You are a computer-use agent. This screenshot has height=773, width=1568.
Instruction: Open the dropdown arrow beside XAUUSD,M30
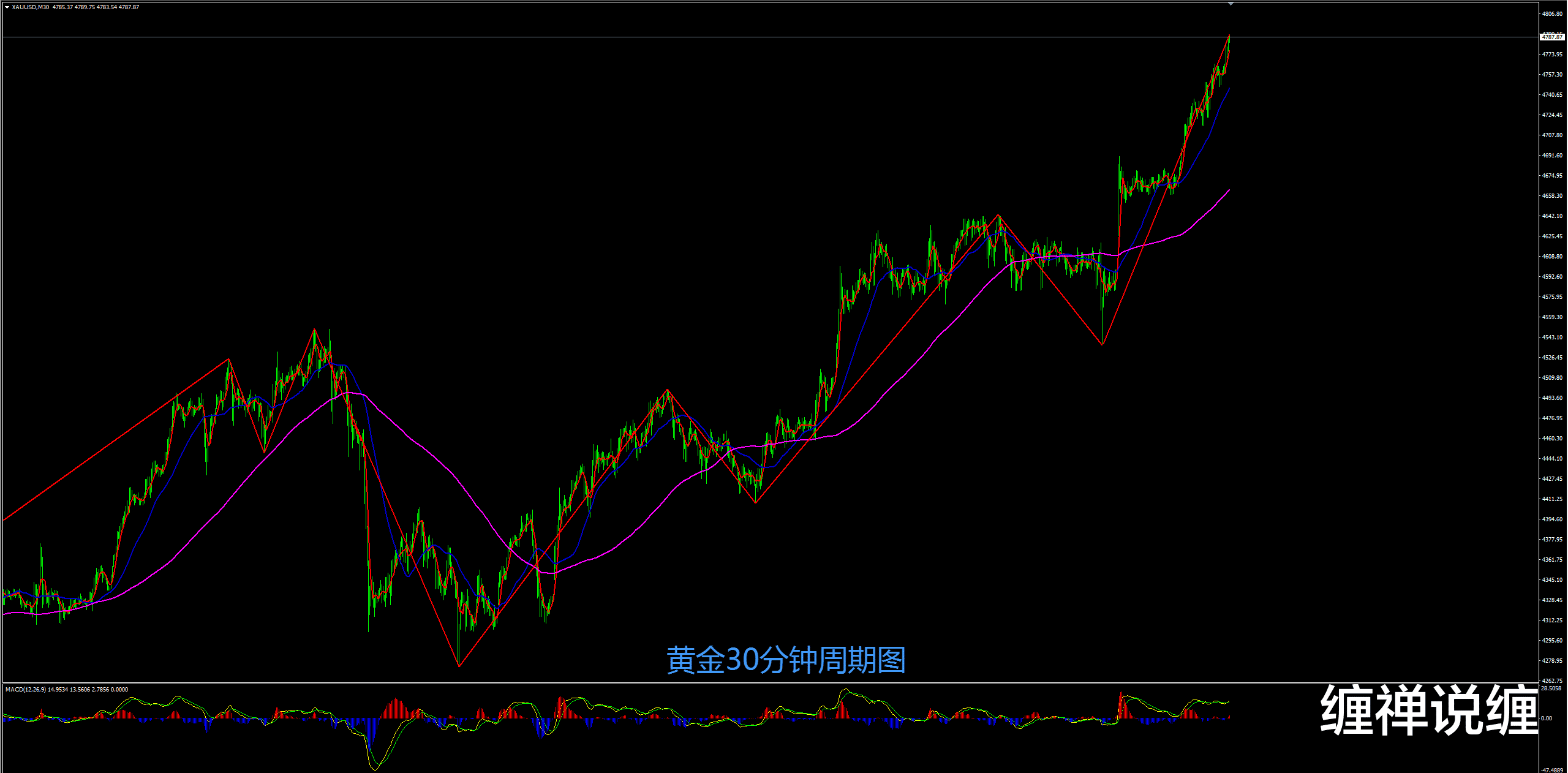[x=7, y=7]
